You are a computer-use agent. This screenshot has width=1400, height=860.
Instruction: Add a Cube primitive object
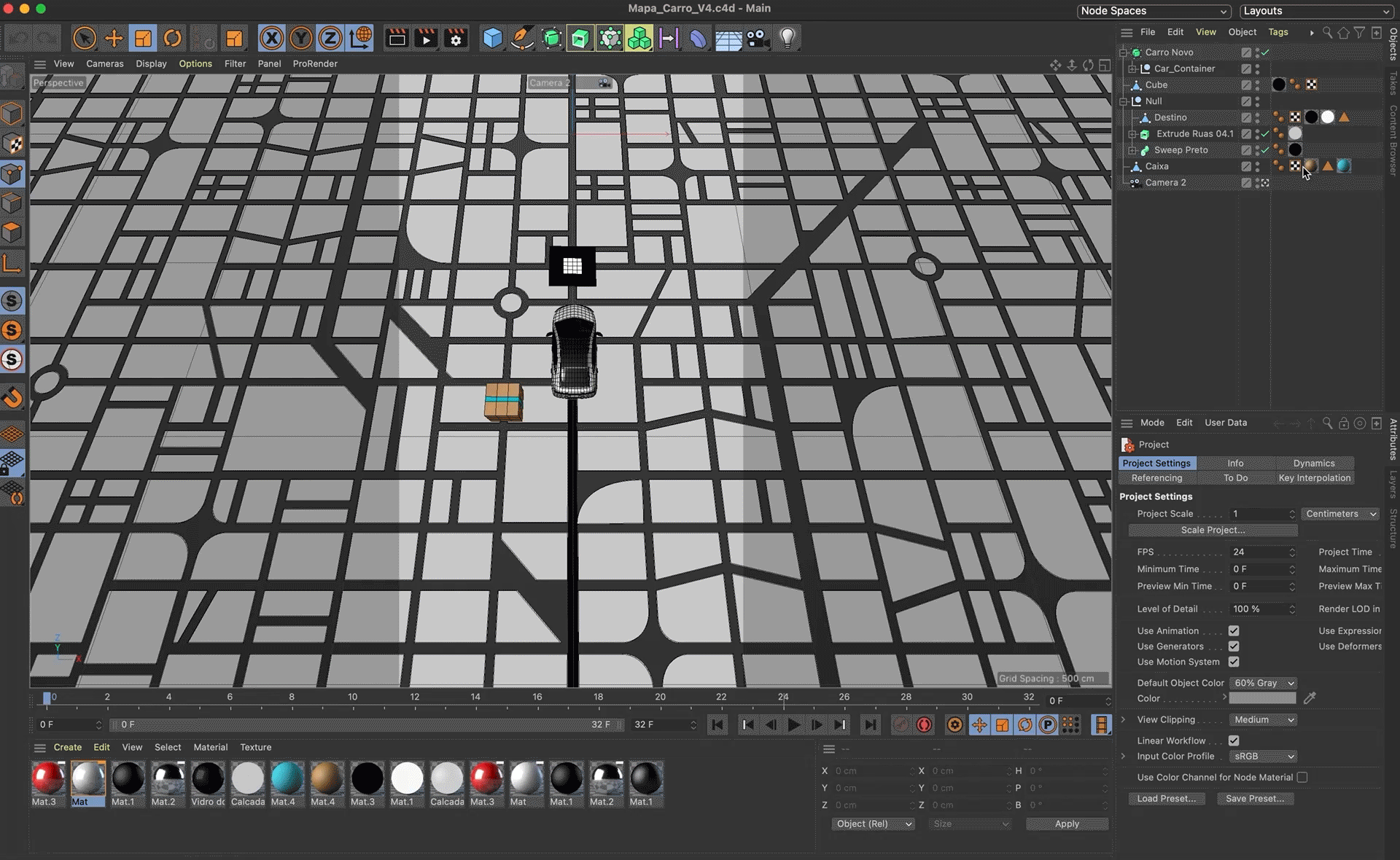tap(493, 38)
